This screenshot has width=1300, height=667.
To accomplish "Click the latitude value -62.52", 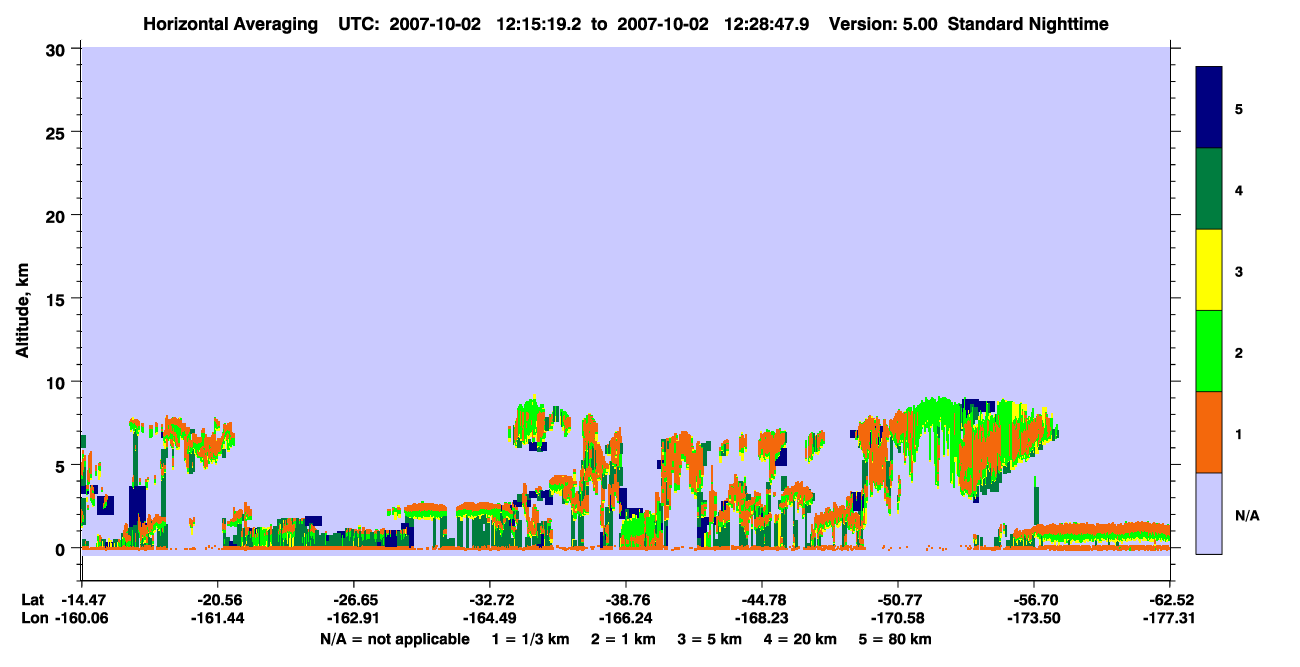I will [x=1169, y=600].
